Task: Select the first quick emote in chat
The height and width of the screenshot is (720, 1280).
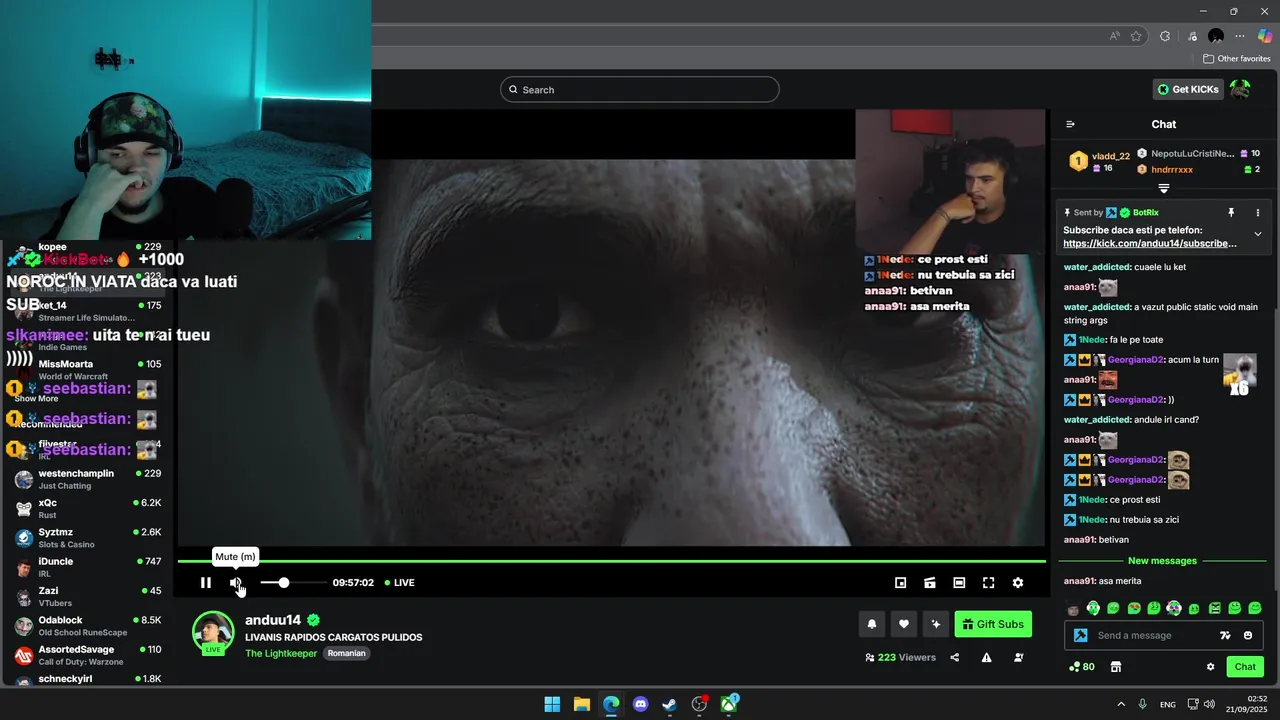Action: tap(1073, 608)
